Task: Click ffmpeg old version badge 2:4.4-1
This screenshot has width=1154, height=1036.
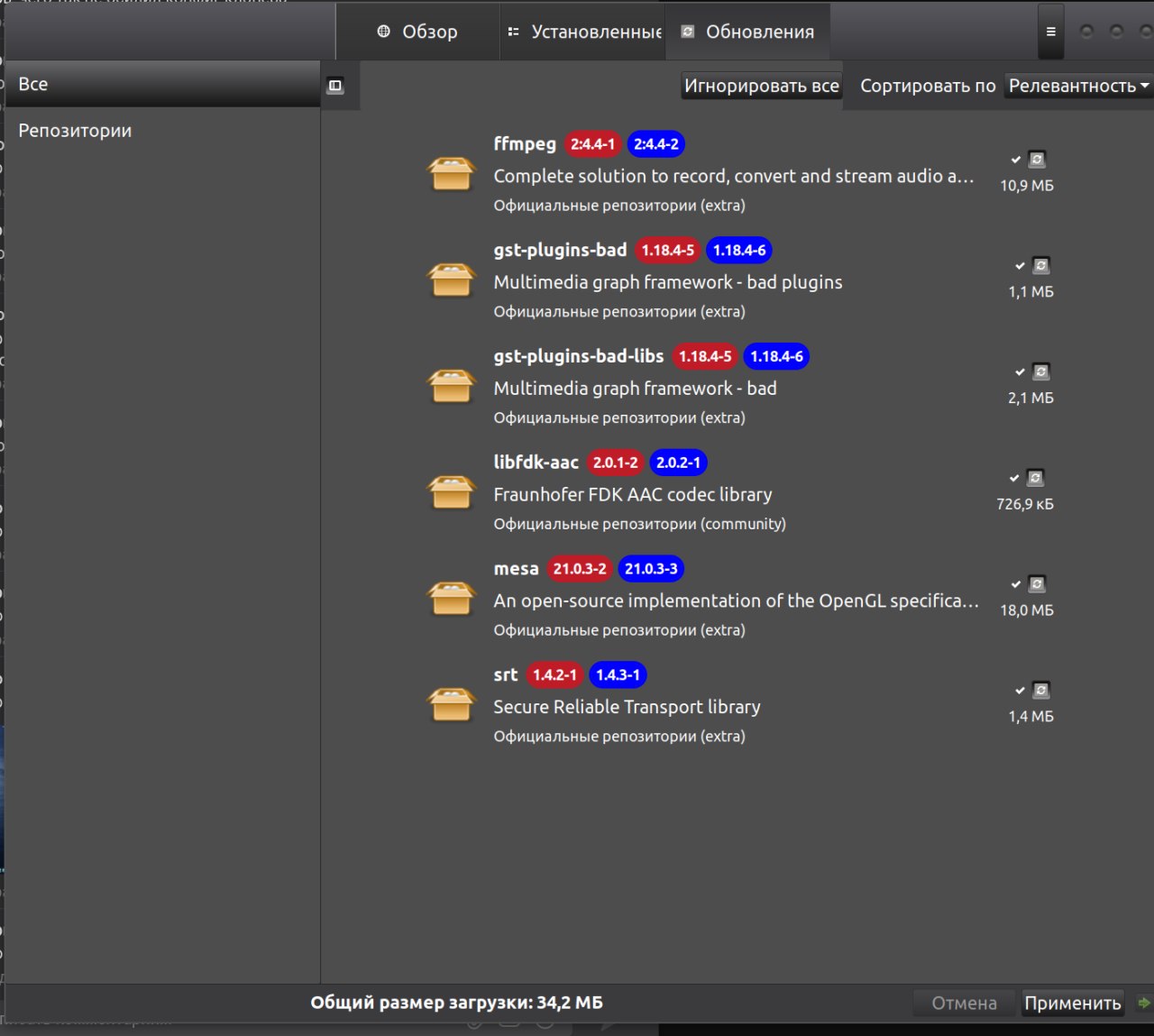Action: 592,144
